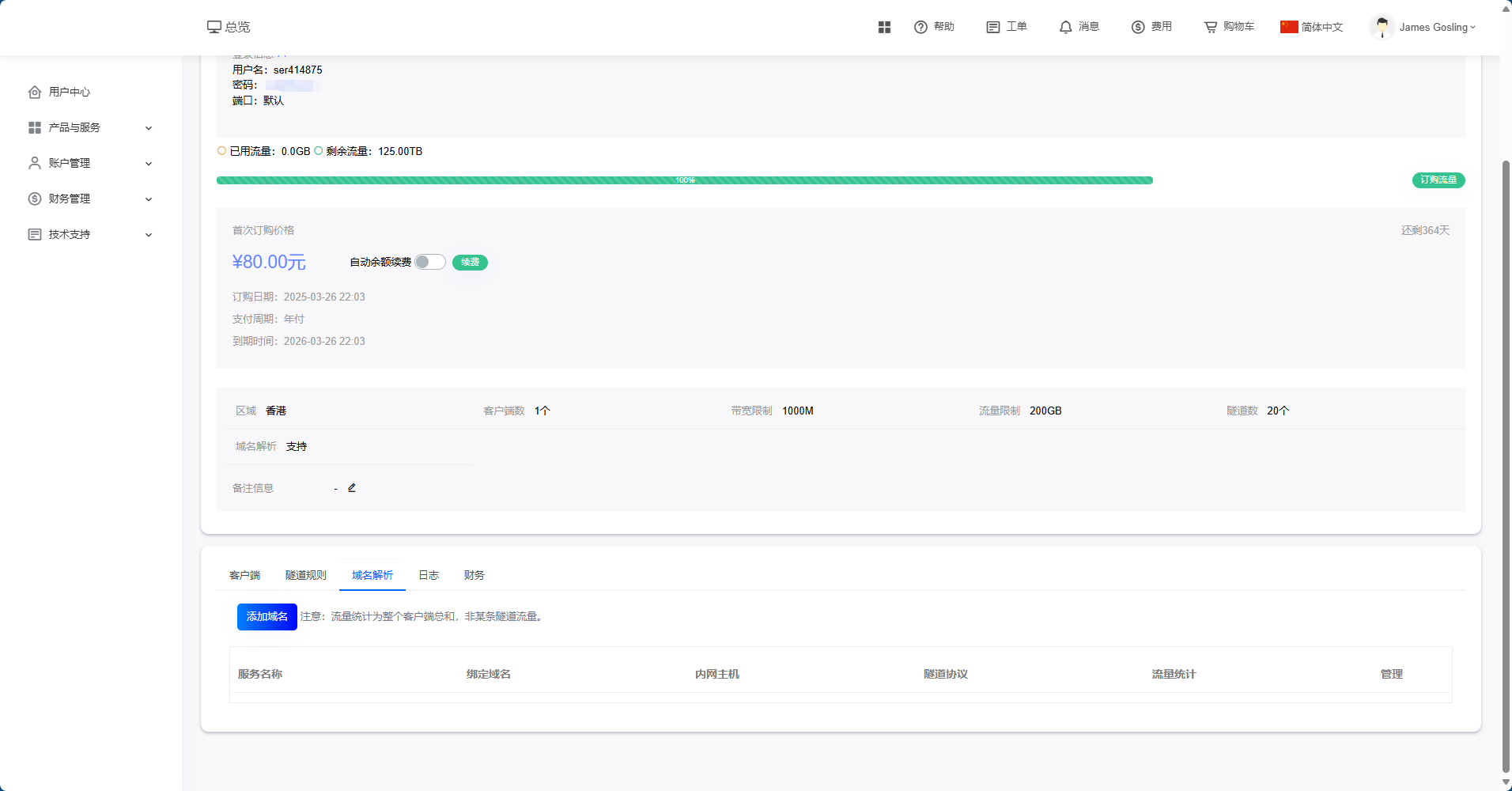Viewport: 1512px width, 791px height.
Task: Click the 产品与服务 grid icon in sidebar
Action: click(x=35, y=127)
